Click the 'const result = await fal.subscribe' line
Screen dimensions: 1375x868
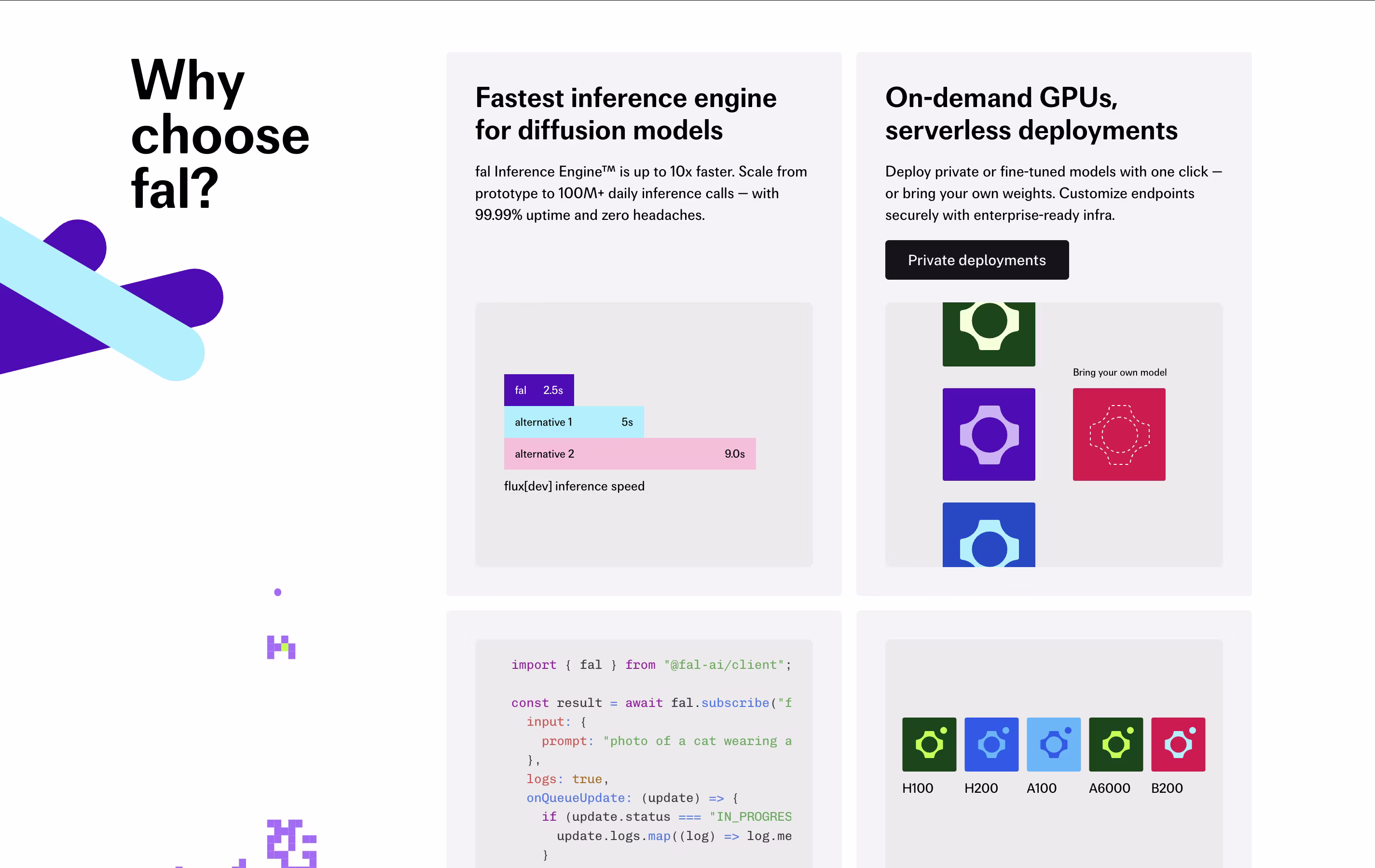(651, 703)
